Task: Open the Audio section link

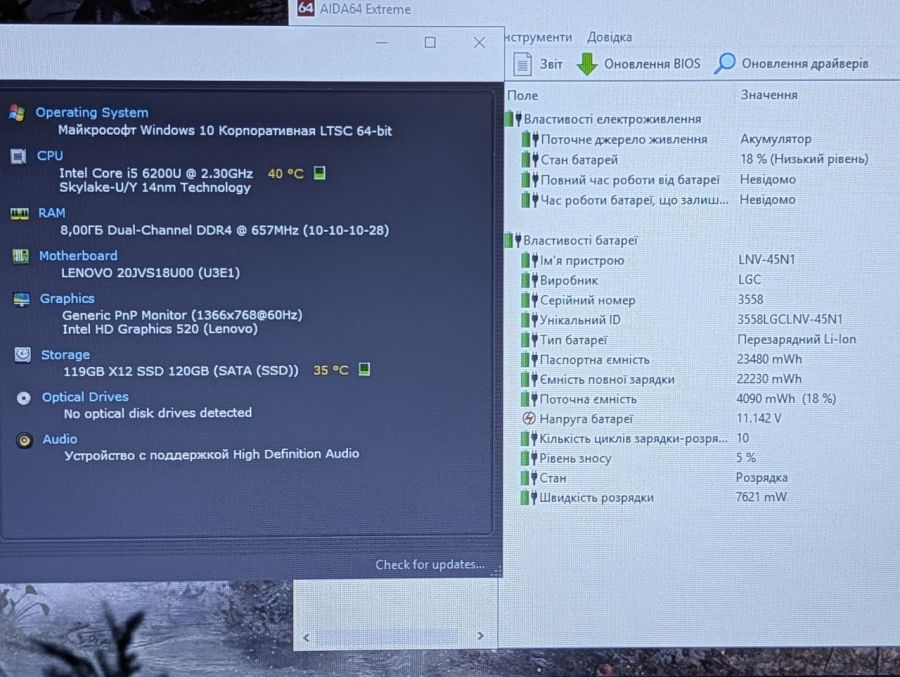Action: (x=60, y=439)
